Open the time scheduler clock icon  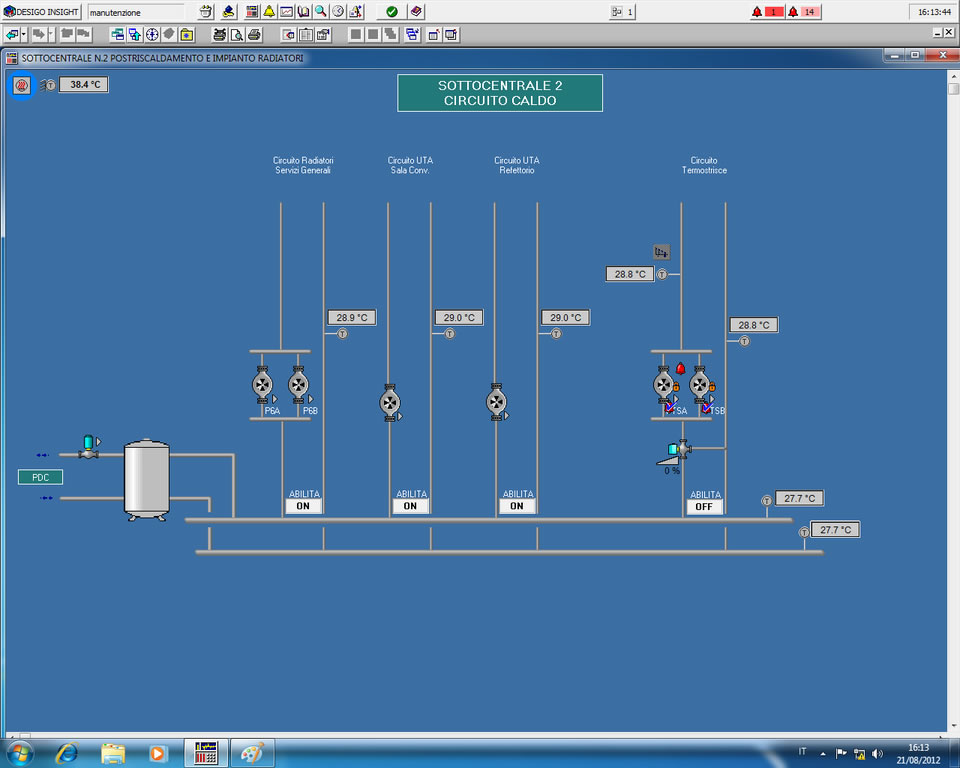[338, 11]
